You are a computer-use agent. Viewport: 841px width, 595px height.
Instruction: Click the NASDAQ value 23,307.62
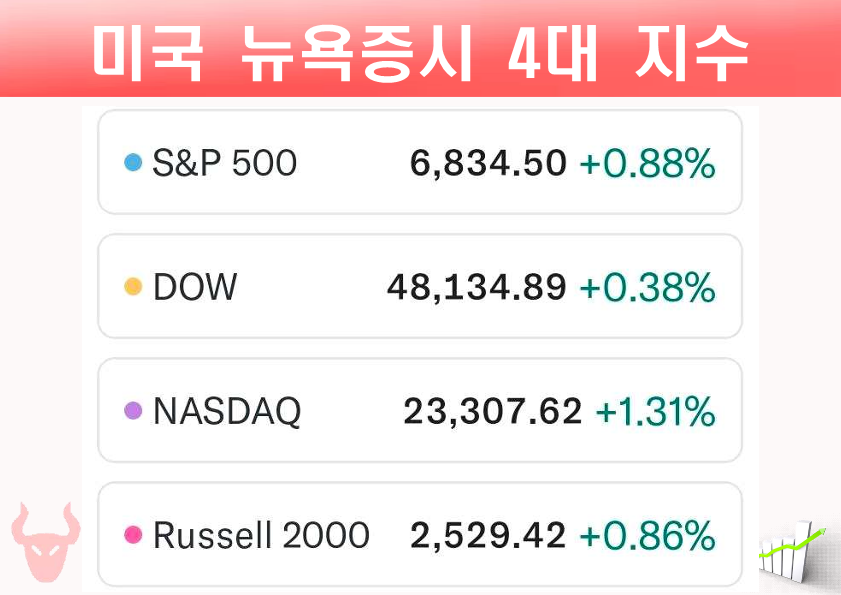(x=492, y=411)
